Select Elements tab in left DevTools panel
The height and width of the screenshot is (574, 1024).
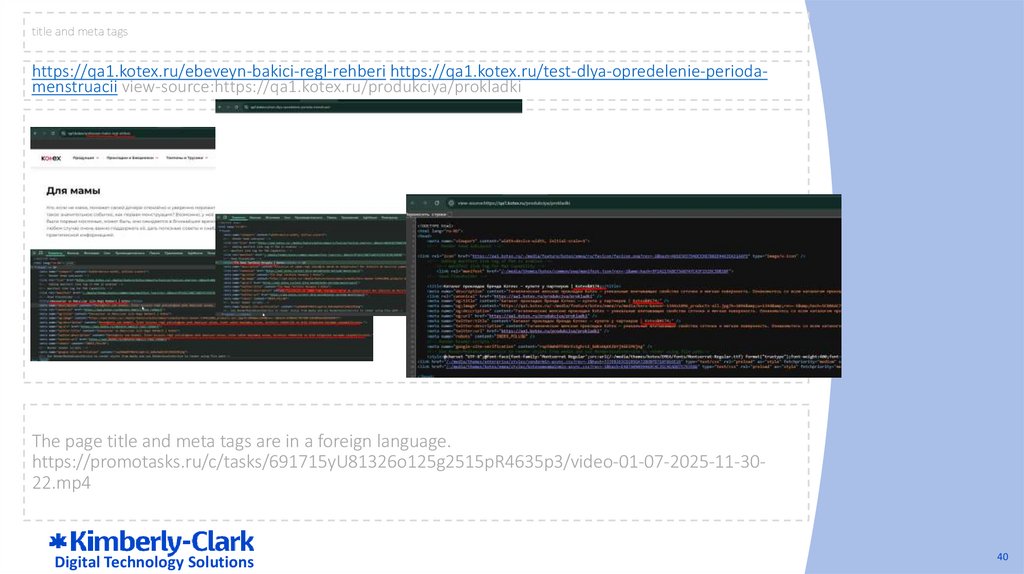tap(56, 253)
